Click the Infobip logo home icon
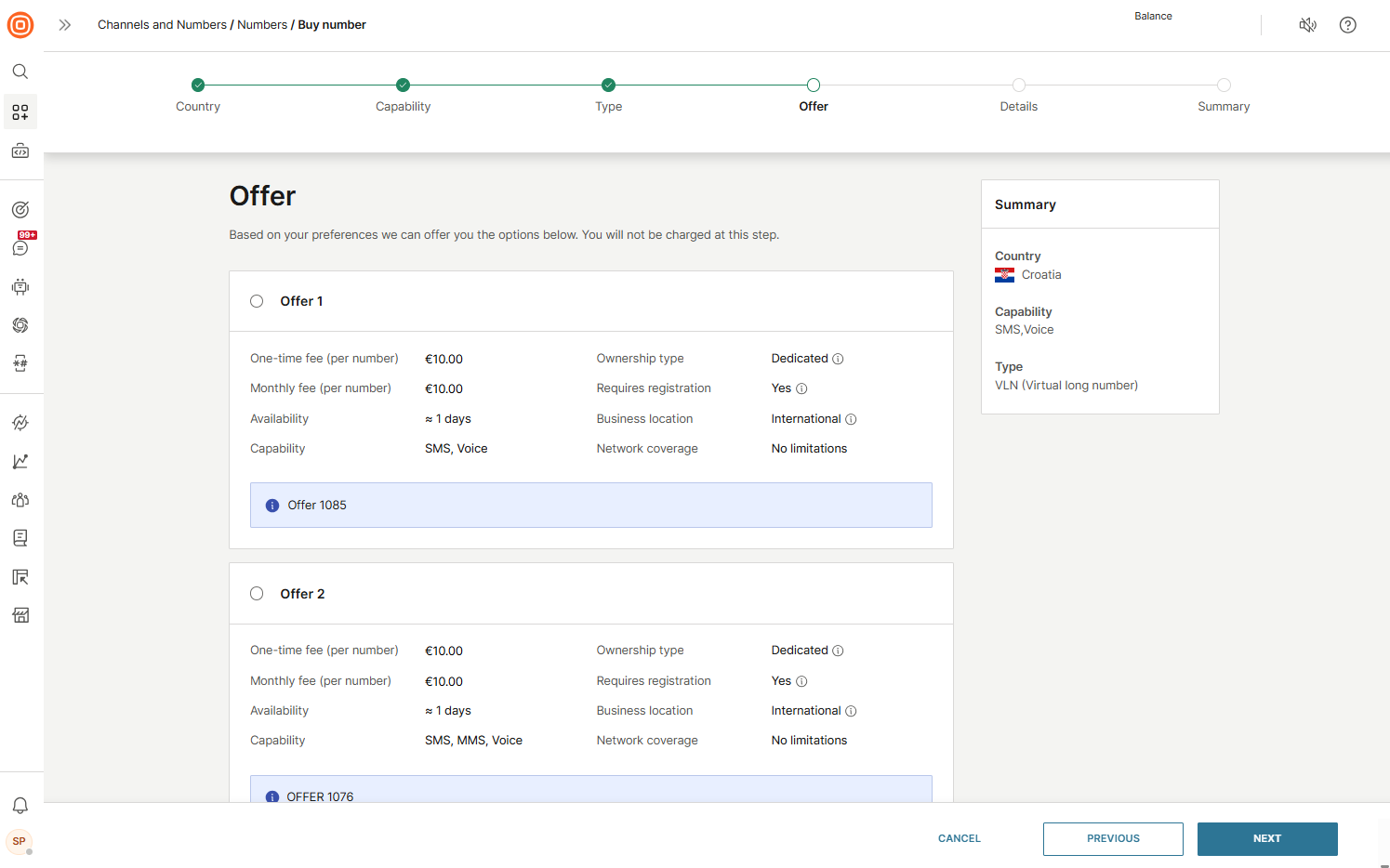The width and height of the screenshot is (1390, 868). tap(20, 25)
